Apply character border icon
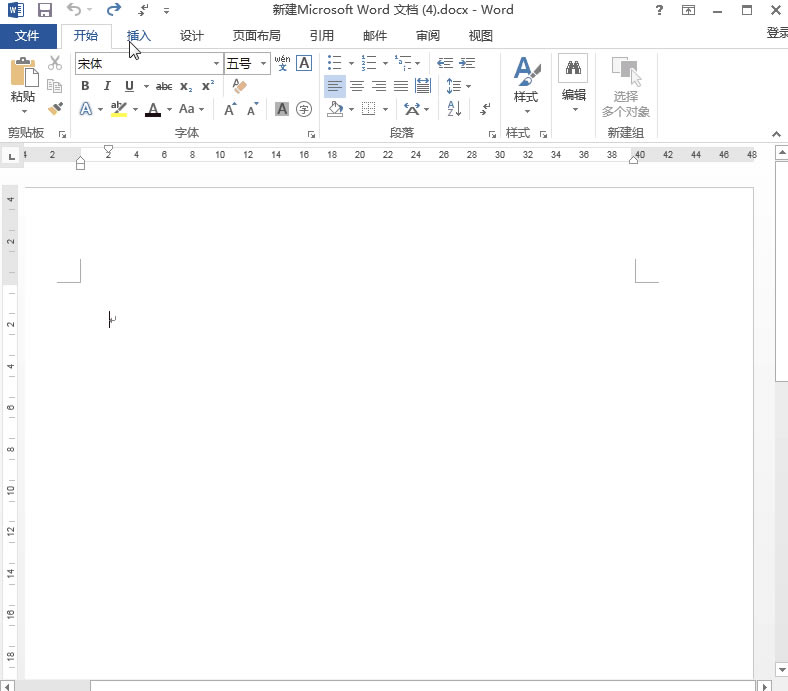This screenshot has height=691, width=788. [x=304, y=63]
